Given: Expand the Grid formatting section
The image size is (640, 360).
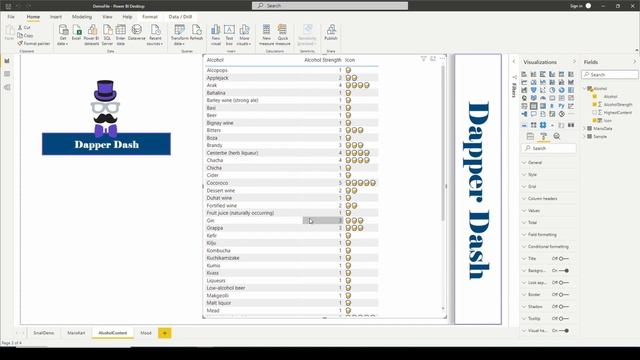Looking at the screenshot, I should [549, 187].
